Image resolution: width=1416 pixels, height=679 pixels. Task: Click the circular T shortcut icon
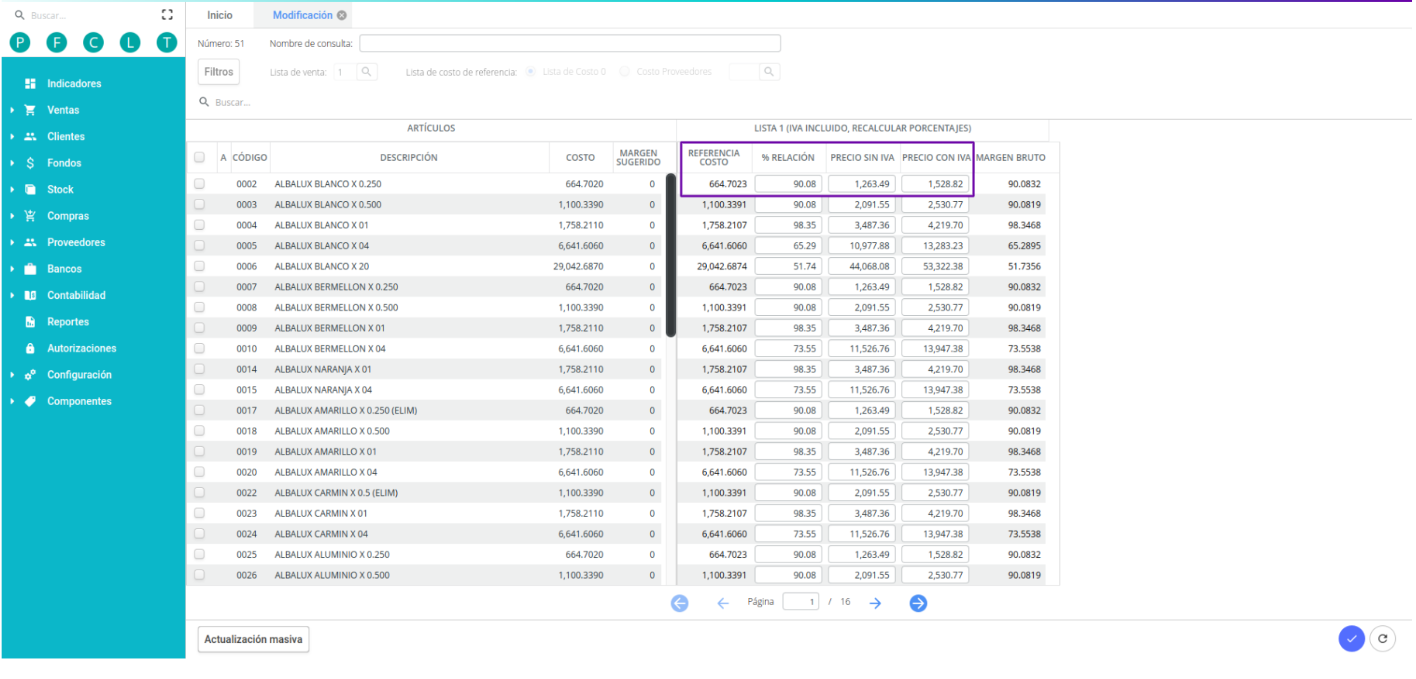(x=166, y=42)
